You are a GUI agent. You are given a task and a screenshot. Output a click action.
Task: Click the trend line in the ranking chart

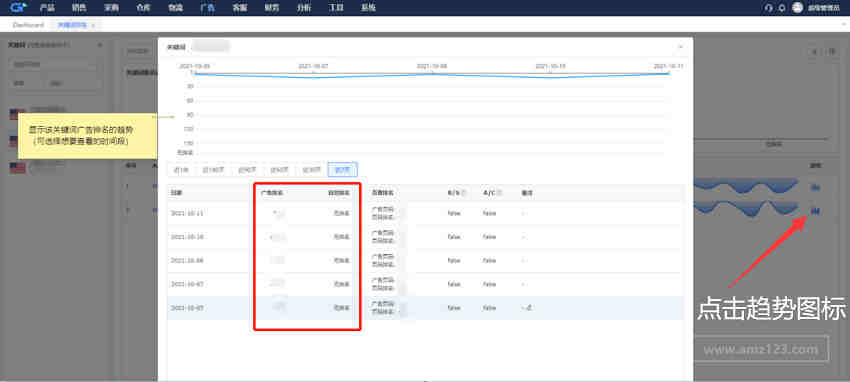[431, 74]
